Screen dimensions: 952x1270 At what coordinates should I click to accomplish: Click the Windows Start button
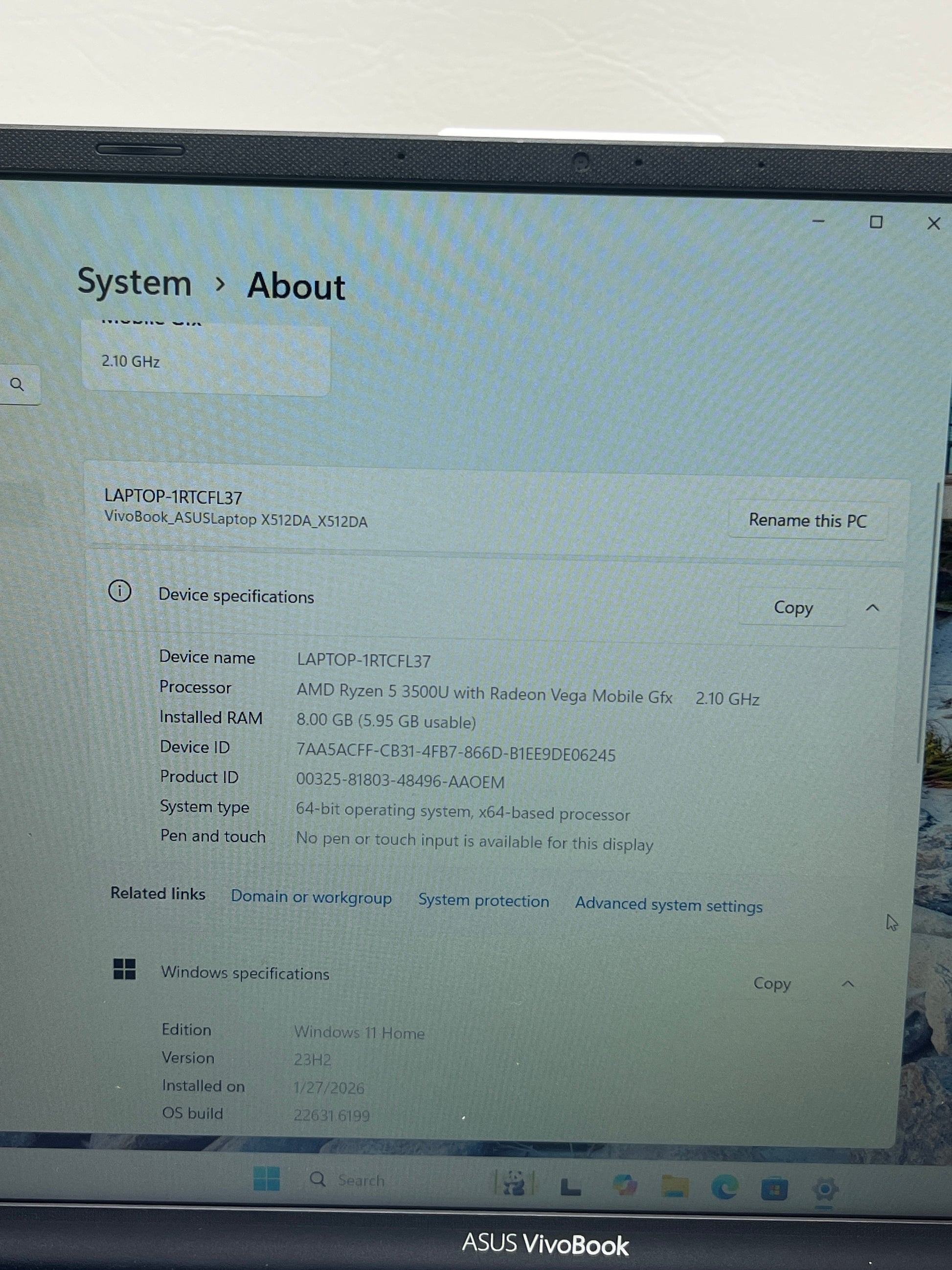[266, 1178]
